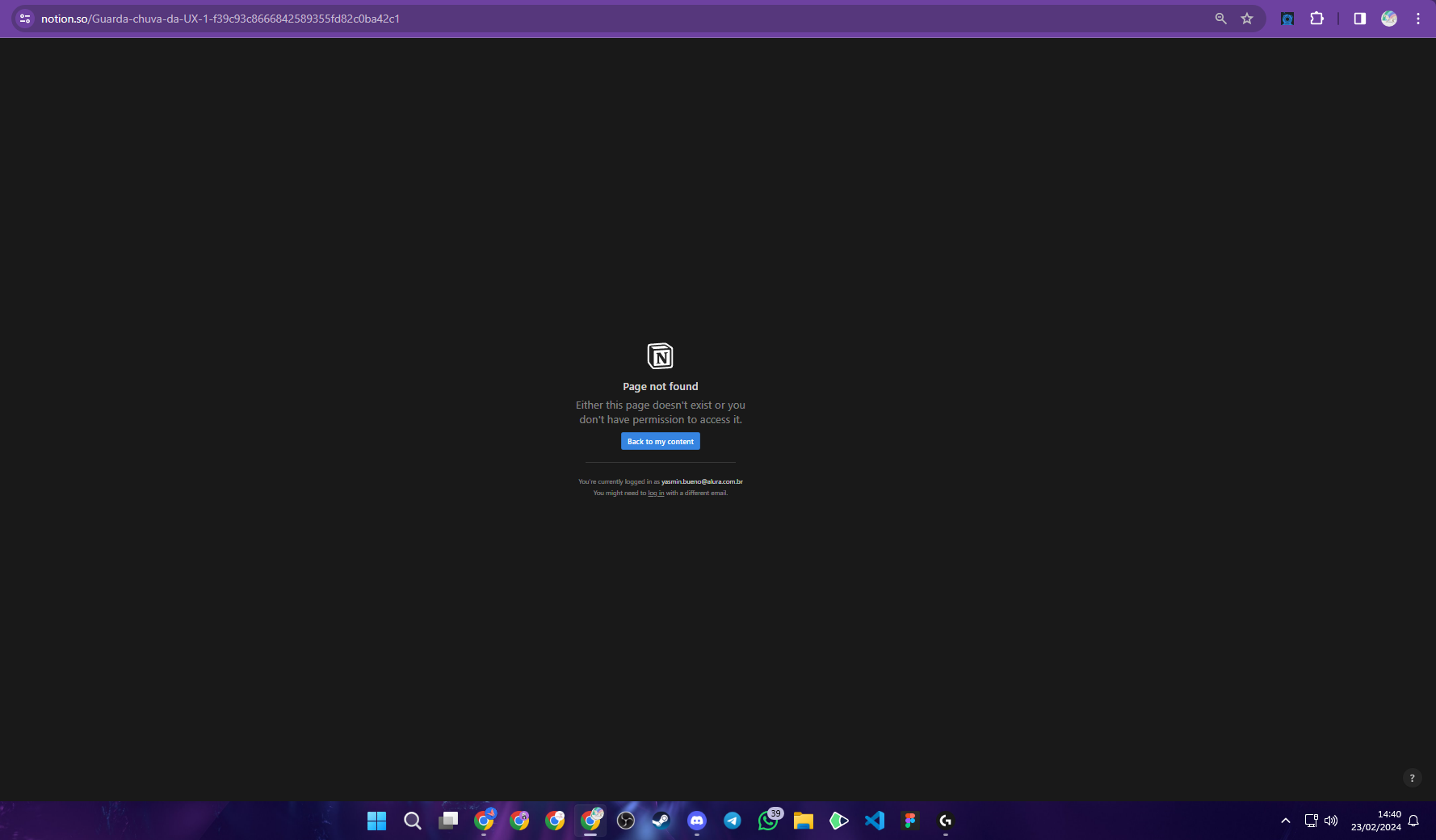Open the Chrome profile avatar

[x=1389, y=19]
